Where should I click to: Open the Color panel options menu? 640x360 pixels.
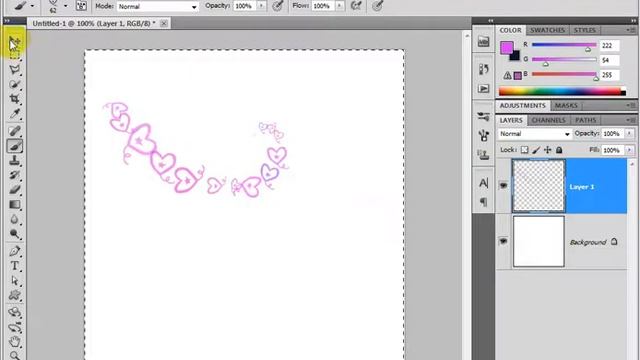tap(631, 30)
